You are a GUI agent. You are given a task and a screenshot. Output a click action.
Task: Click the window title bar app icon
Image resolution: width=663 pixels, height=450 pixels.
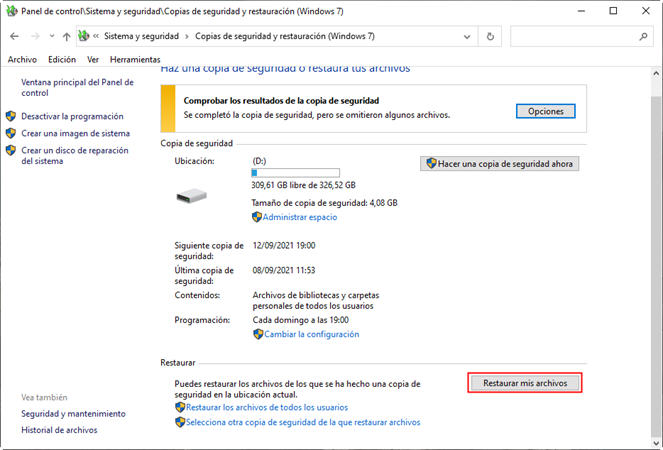pyautogui.click(x=12, y=11)
